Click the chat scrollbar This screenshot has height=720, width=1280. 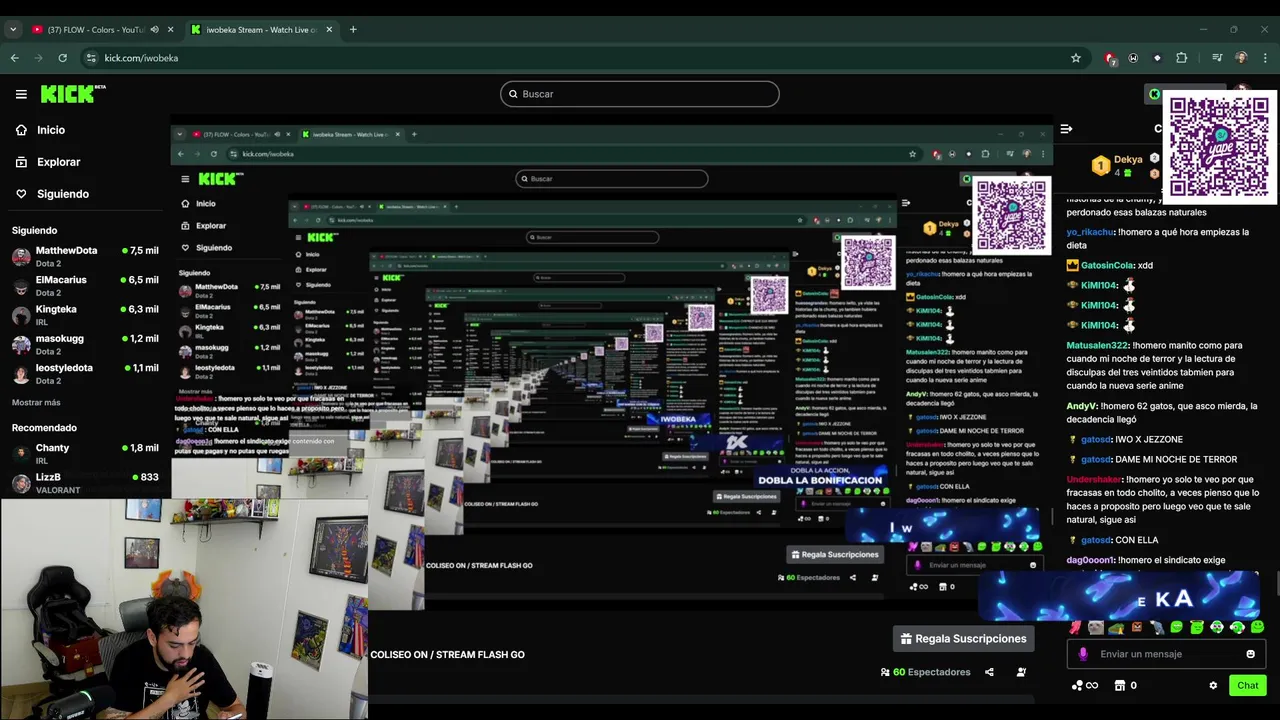coord(1276,582)
